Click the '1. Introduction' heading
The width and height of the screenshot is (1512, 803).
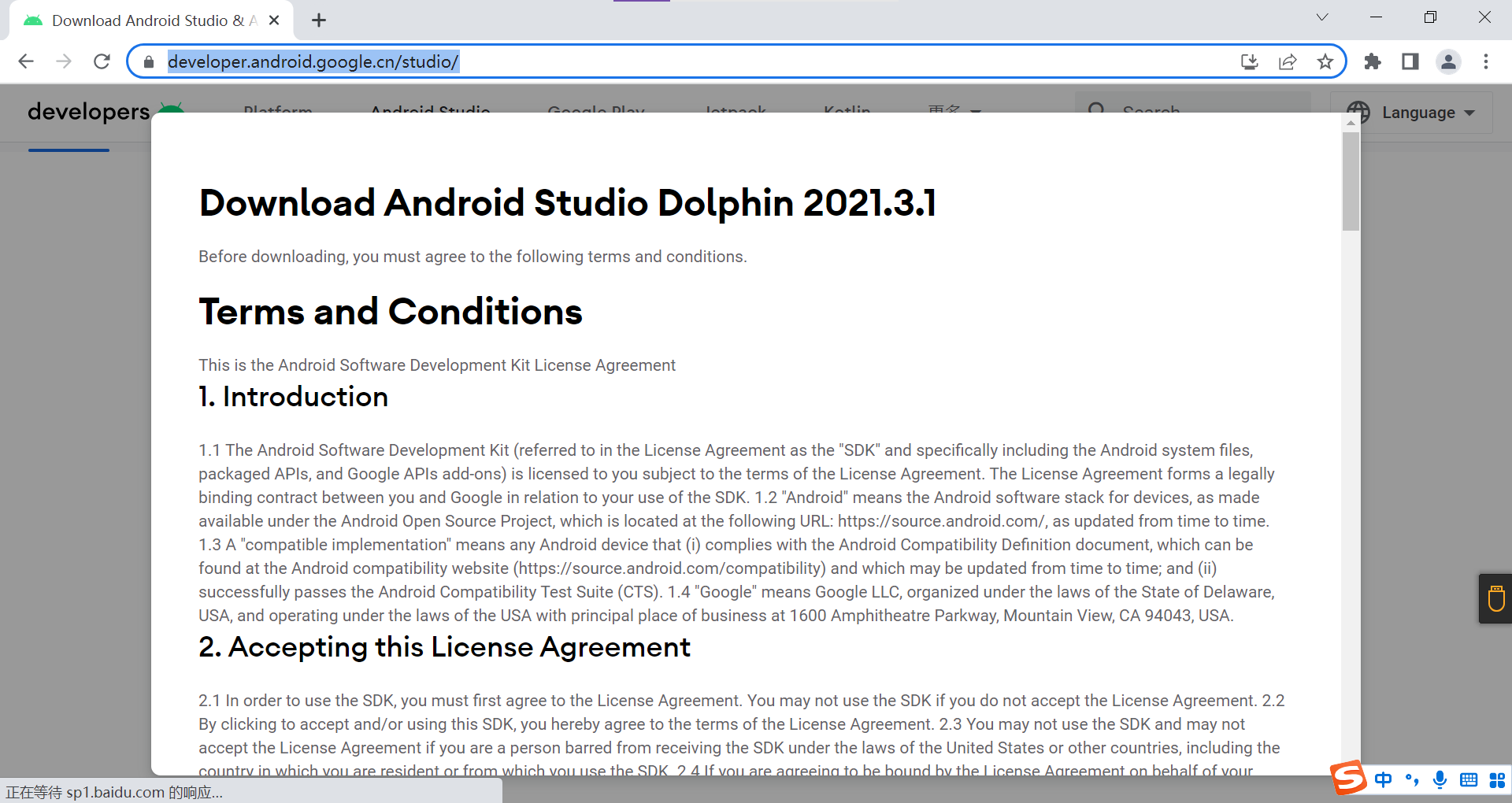tap(293, 396)
